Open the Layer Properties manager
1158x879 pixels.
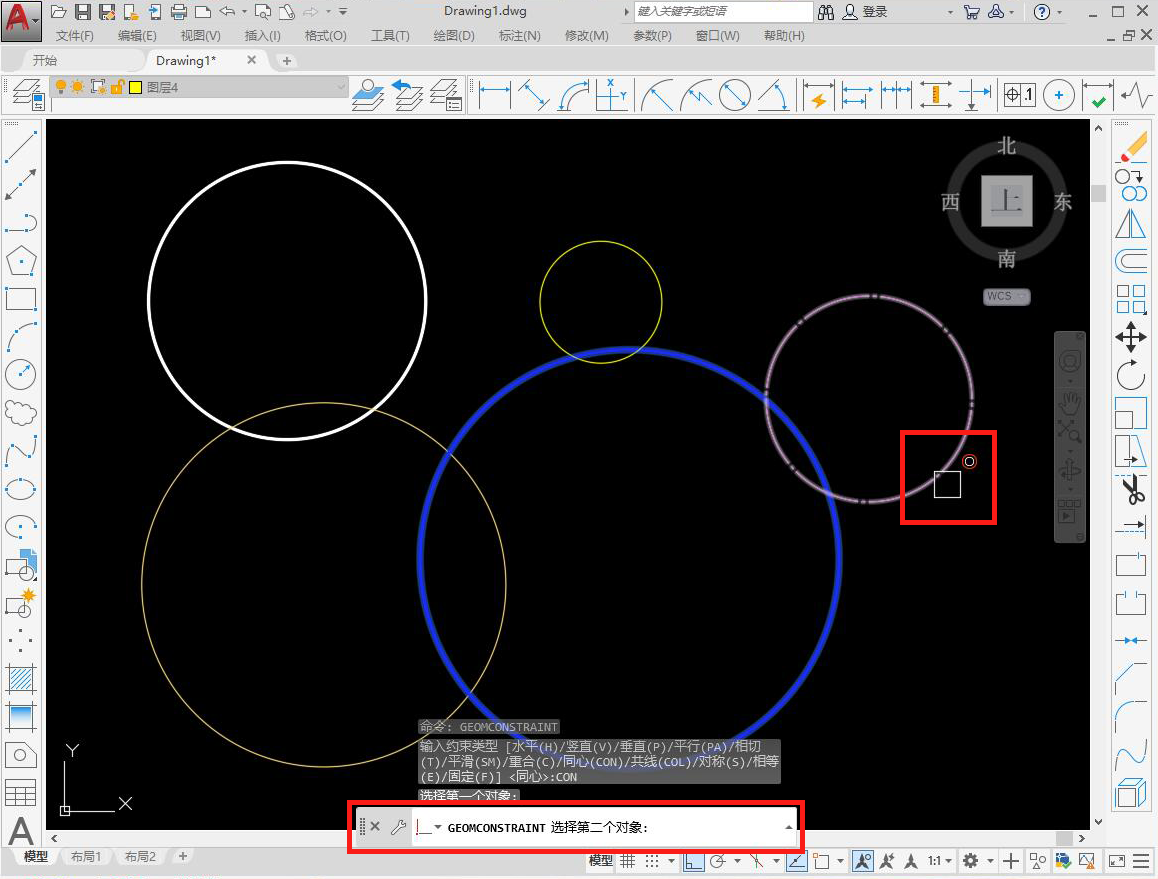[27, 95]
